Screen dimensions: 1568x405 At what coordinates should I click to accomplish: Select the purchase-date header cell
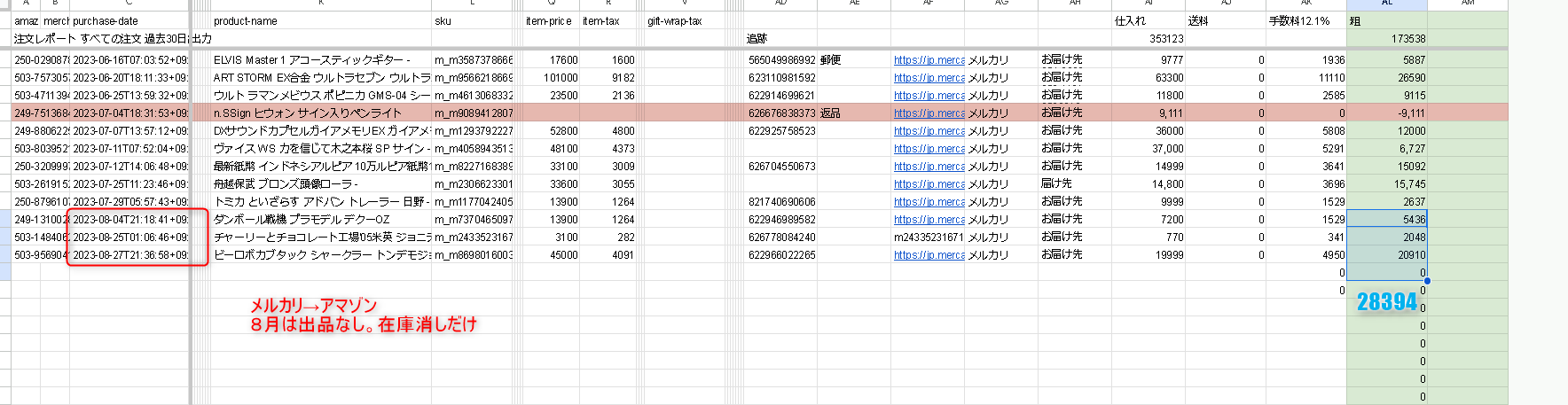coord(129,20)
